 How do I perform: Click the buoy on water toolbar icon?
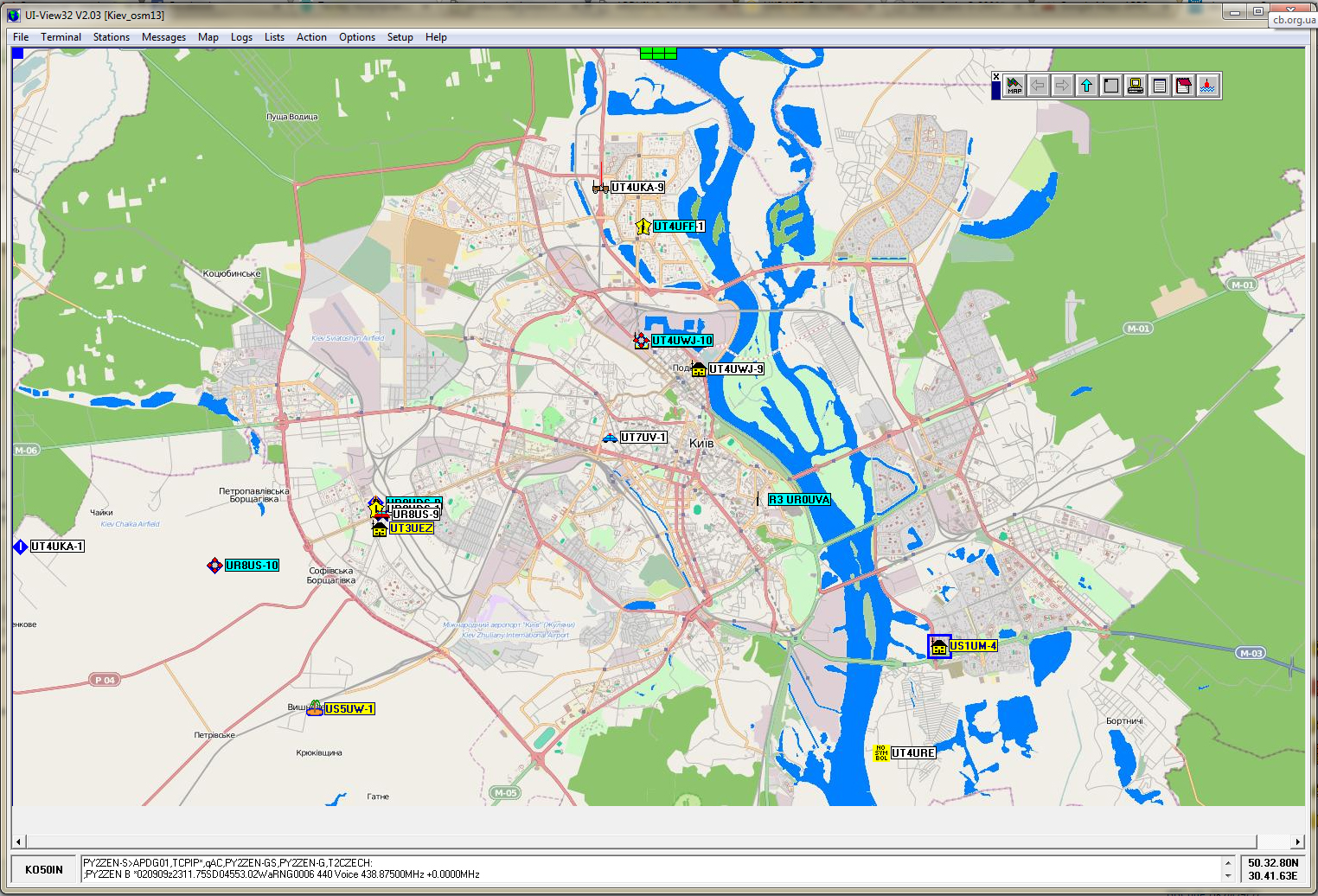pos(1208,86)
